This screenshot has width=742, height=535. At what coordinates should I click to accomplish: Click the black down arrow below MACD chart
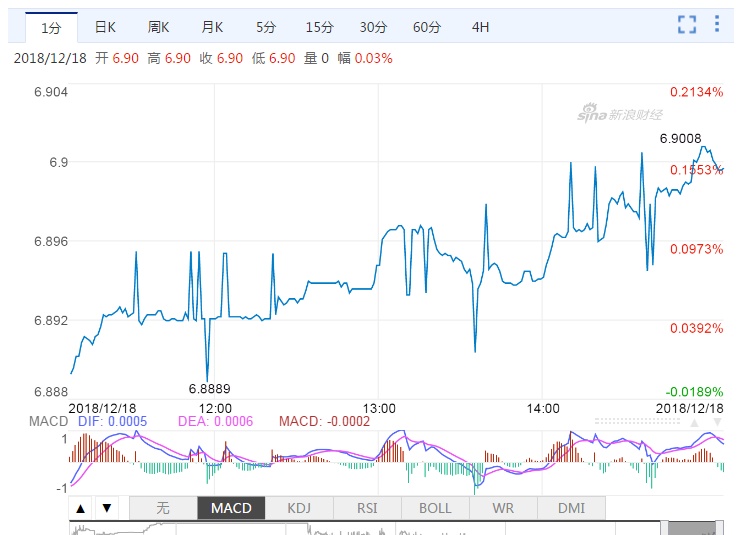point(107,509)
